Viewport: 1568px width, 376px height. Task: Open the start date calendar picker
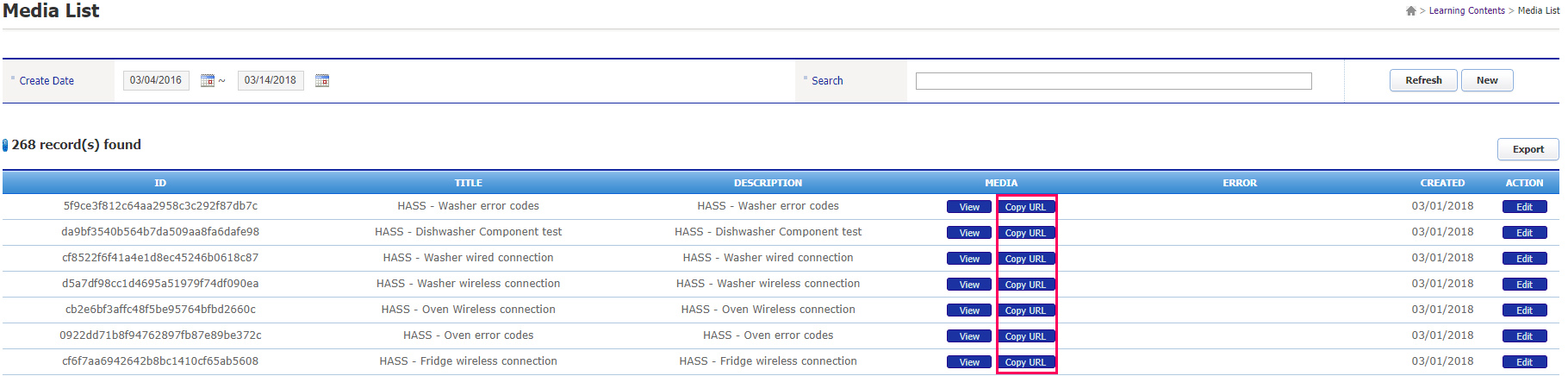coord(208,80)
